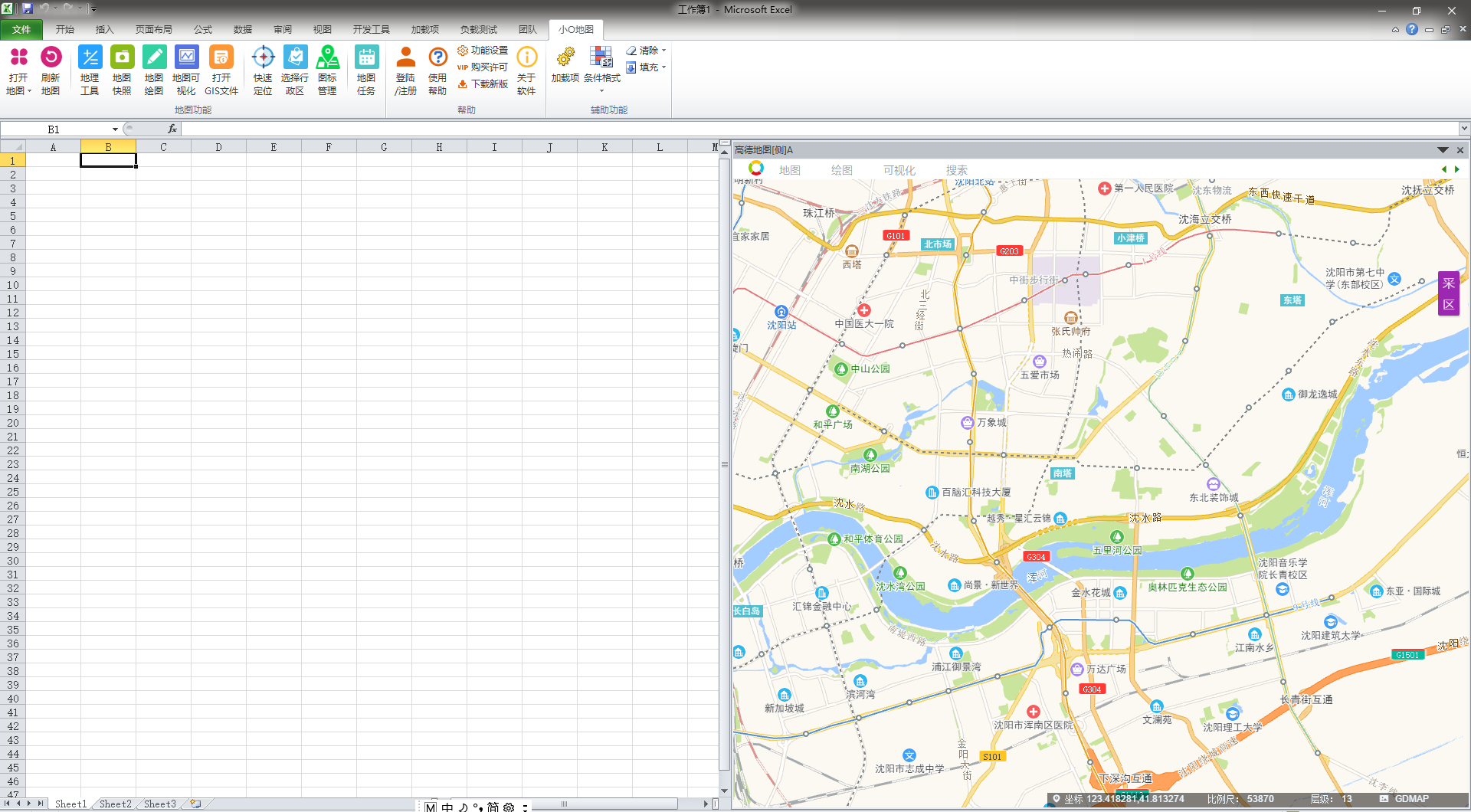Viewport: 1471px width, 812px height.
Task: Select the 可视化 tab in map pane
Action: [x=899, y=170]
